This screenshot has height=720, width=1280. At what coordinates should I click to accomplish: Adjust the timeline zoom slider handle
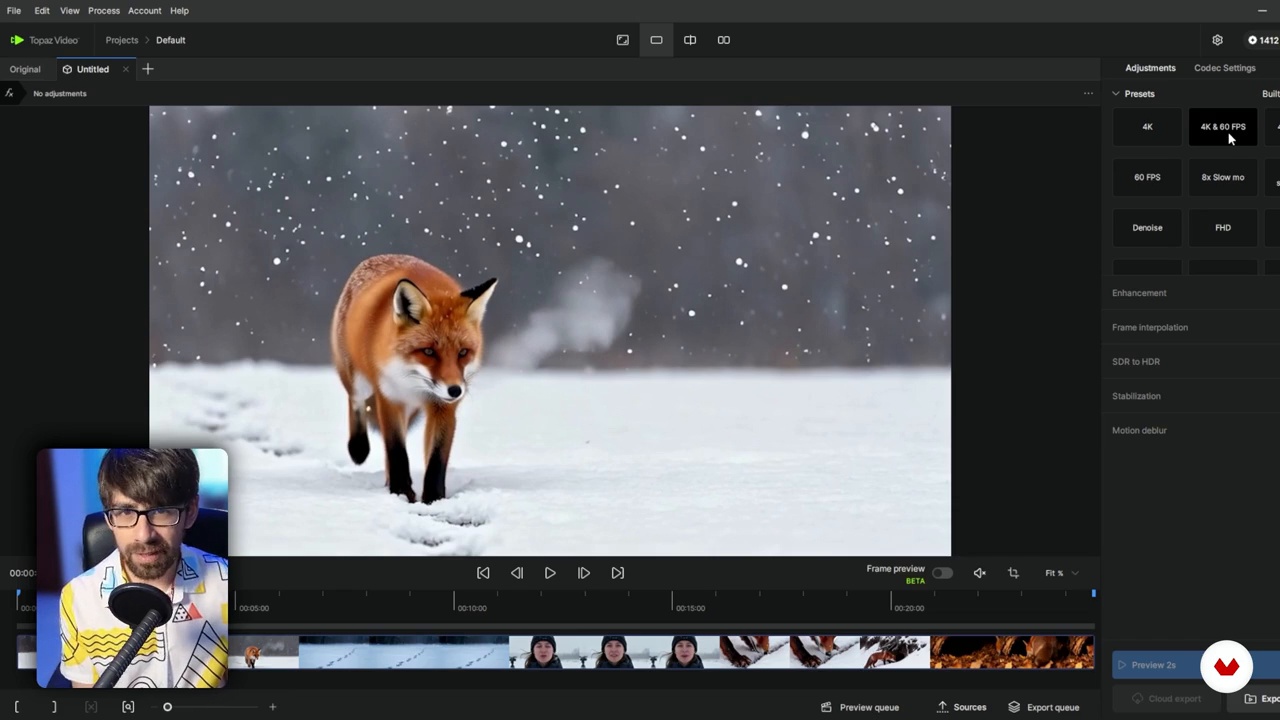pos(167,707)
